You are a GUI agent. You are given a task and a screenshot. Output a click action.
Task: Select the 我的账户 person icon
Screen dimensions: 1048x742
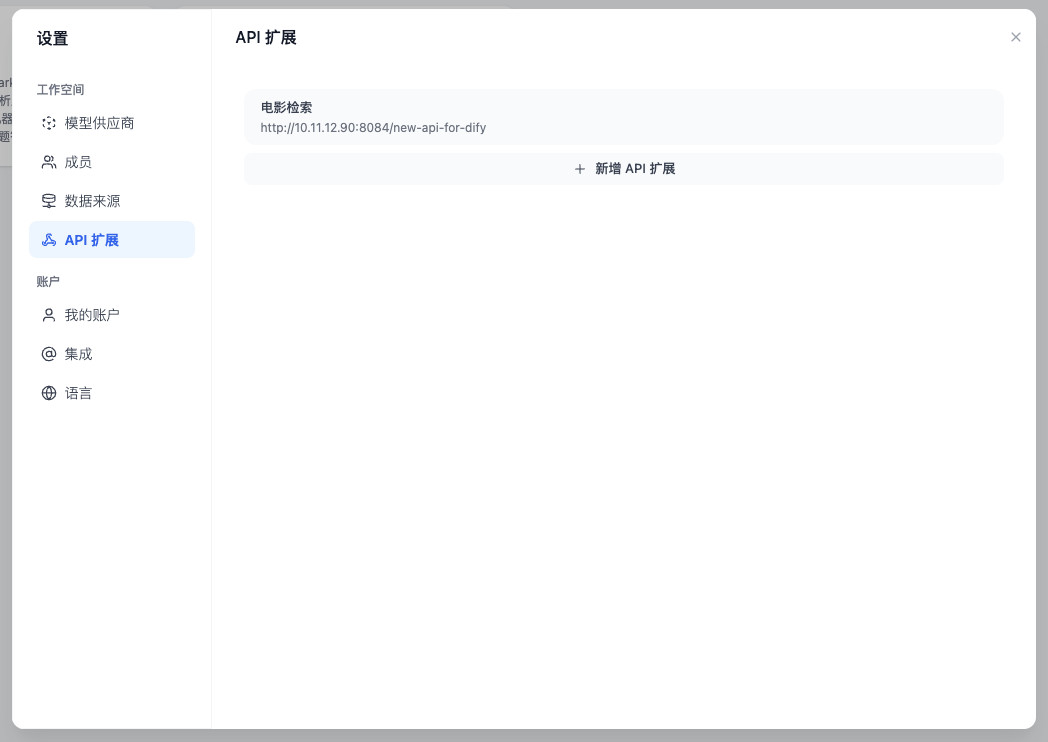click(48, 314)
